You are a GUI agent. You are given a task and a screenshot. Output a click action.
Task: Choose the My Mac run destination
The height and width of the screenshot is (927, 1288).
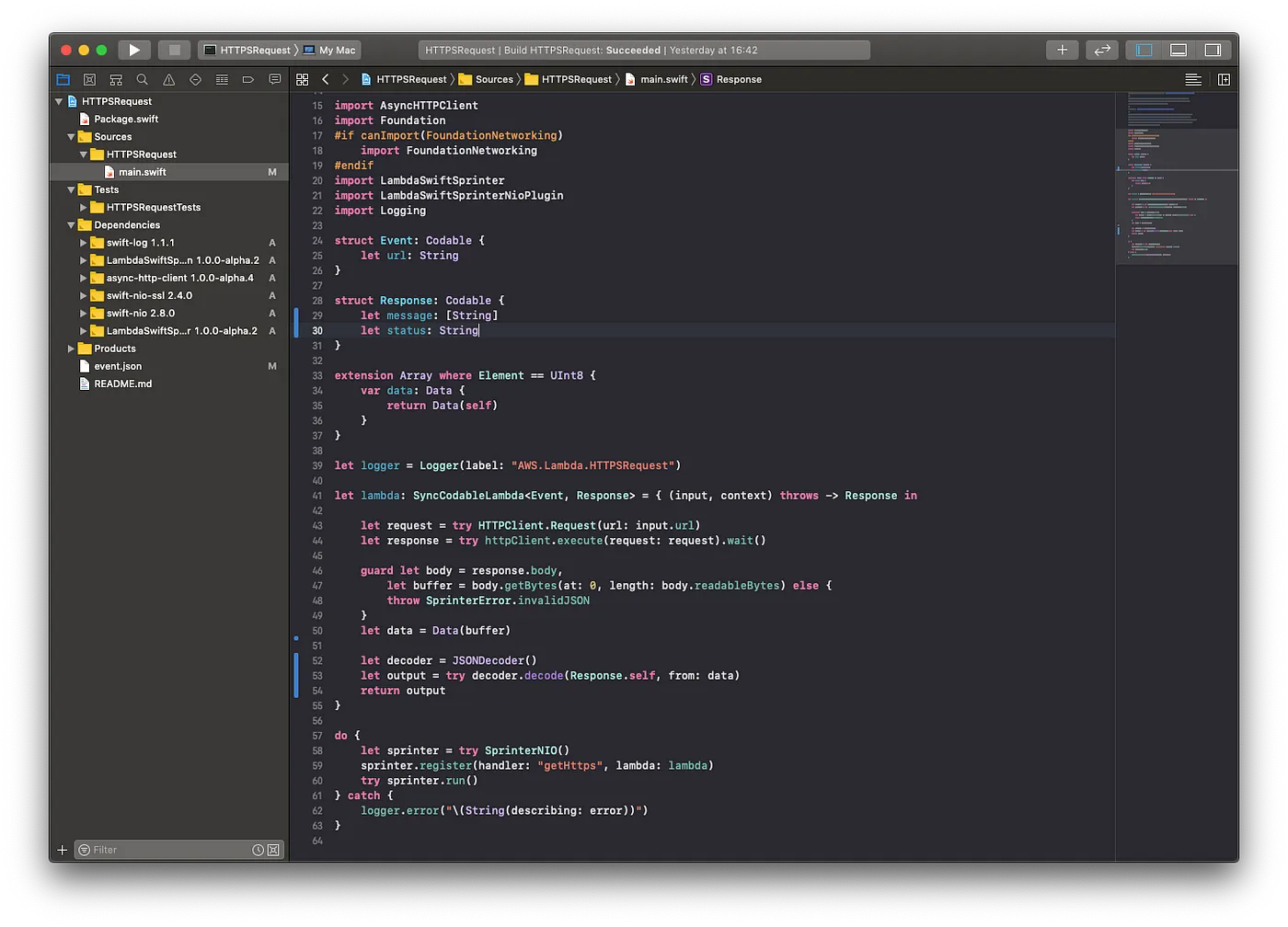(329, 51)
